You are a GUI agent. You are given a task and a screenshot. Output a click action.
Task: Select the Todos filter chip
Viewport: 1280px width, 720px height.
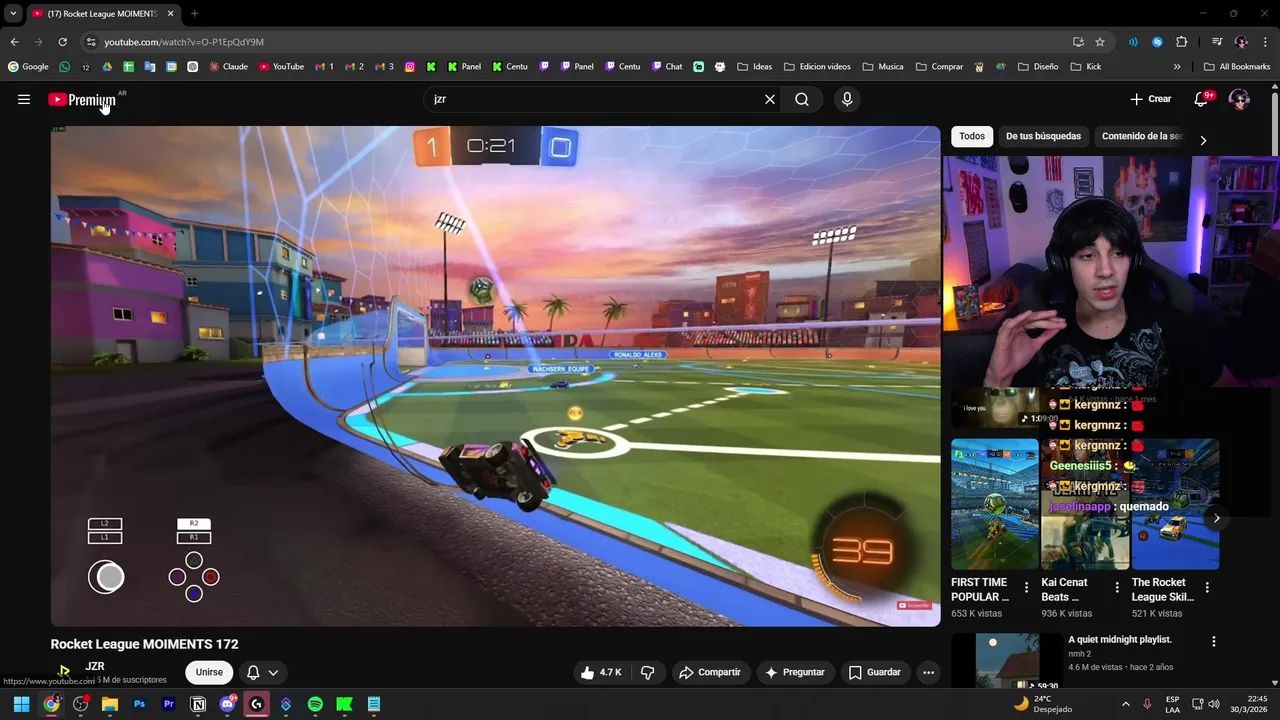point(972,136)
